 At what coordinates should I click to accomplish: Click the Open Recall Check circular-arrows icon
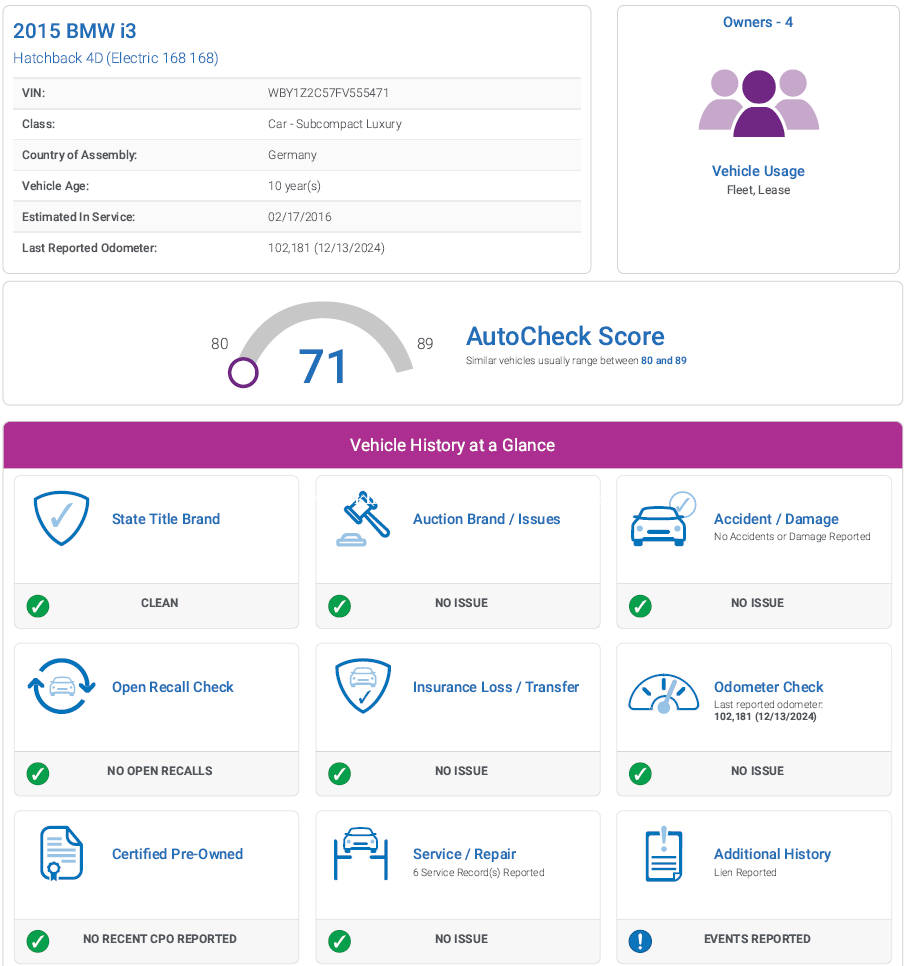[62, 686]
